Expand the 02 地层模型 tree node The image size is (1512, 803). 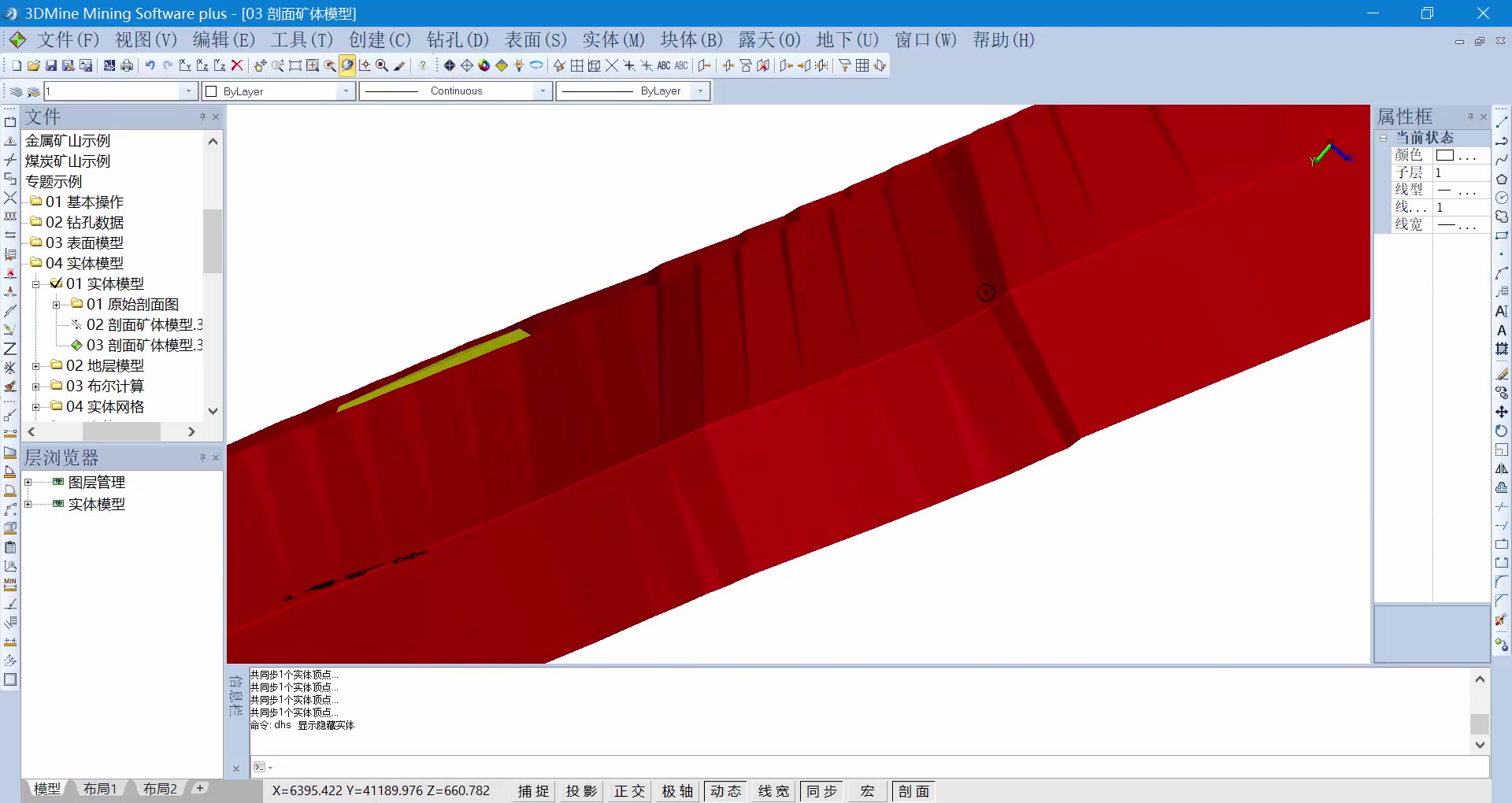point(36,365)
